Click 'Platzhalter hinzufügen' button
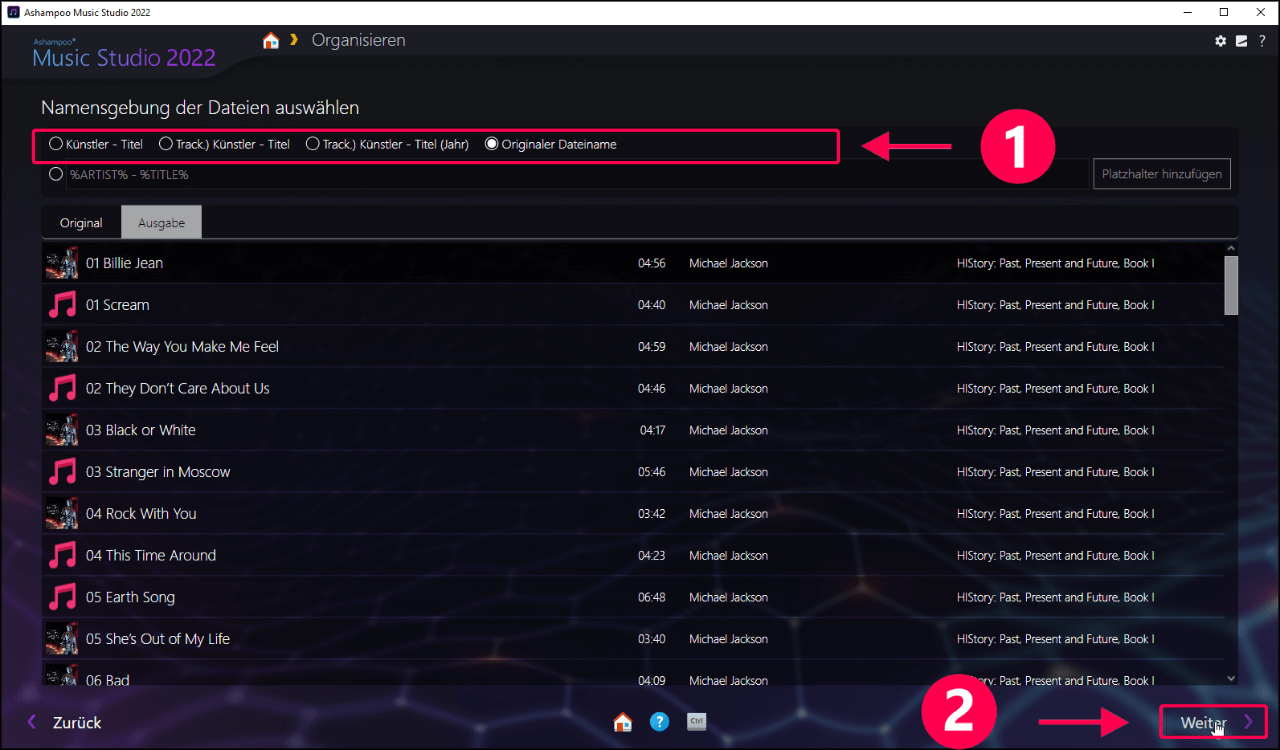 [x=1162, y=174]
